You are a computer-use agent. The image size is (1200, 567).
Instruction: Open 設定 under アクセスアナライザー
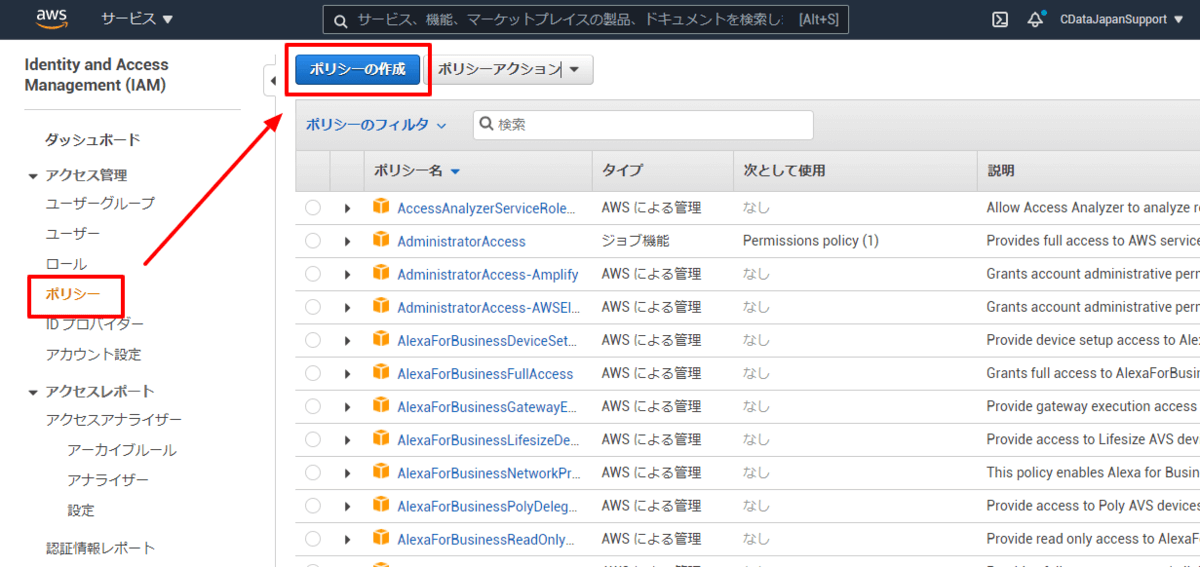(x=81, y=510)
